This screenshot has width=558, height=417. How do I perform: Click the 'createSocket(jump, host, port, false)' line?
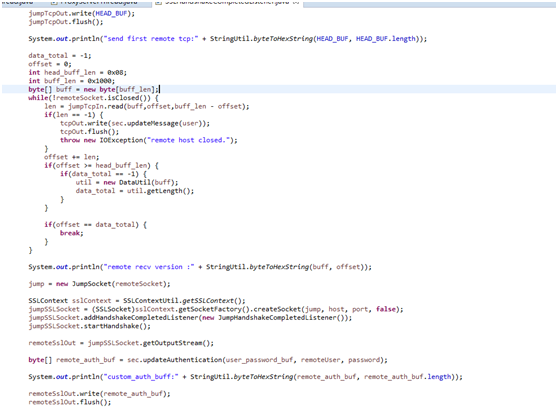click(216, 310)
